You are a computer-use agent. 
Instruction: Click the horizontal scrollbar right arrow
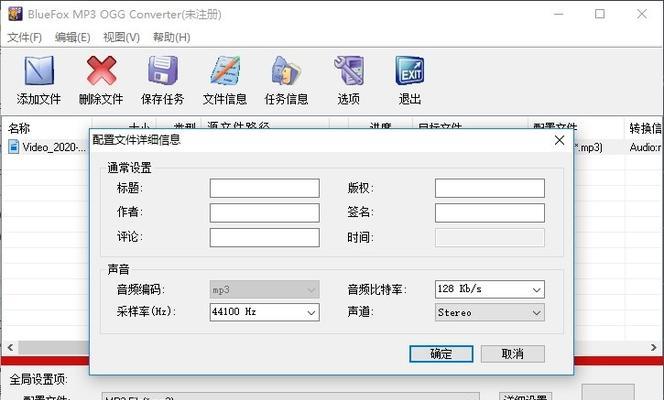click(x=653, y=348)
